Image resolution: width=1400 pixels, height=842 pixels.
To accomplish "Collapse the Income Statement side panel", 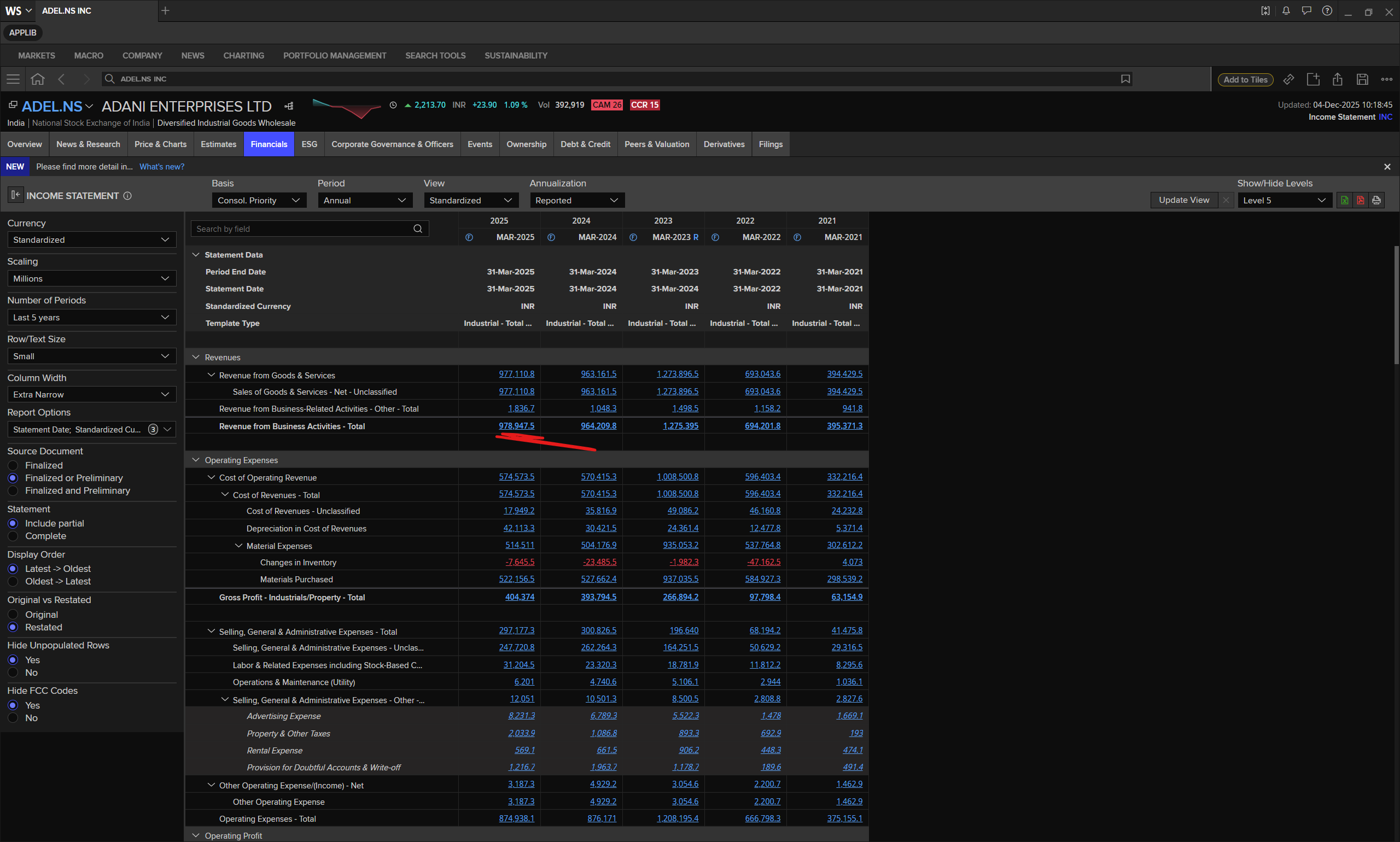I will (15, 195).
